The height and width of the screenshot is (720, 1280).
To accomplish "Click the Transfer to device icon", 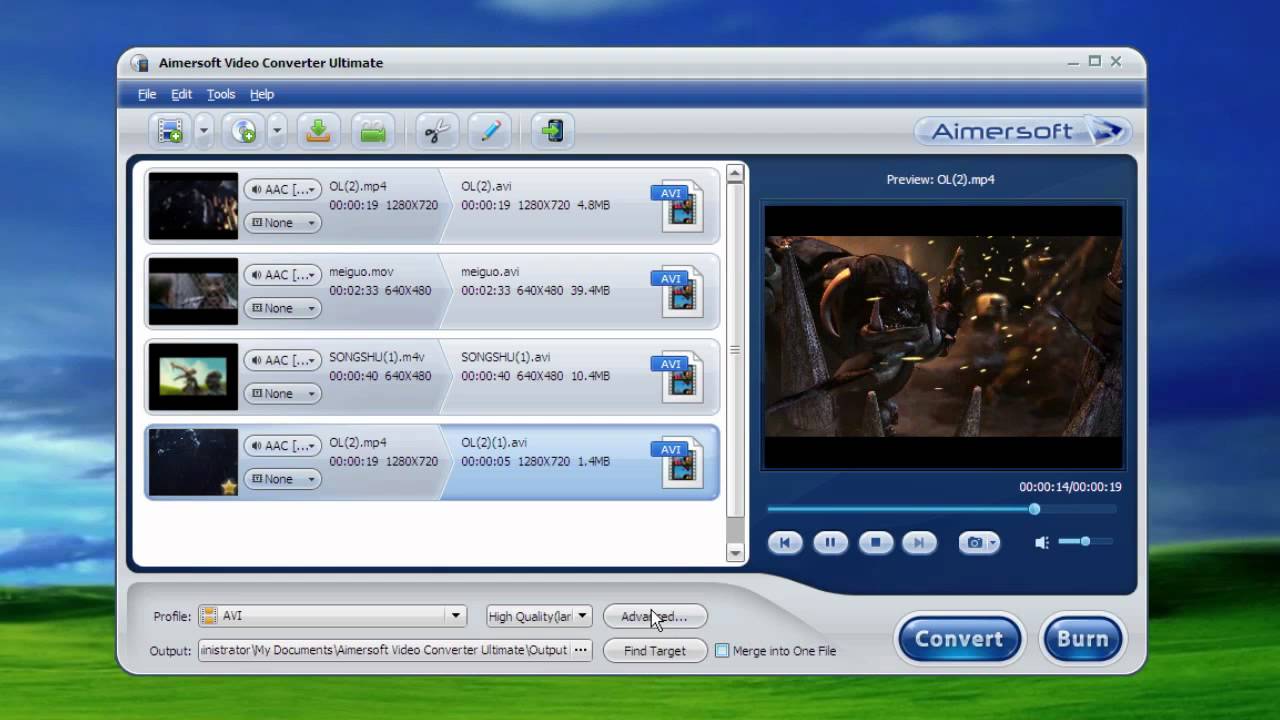I will point(553,131).
